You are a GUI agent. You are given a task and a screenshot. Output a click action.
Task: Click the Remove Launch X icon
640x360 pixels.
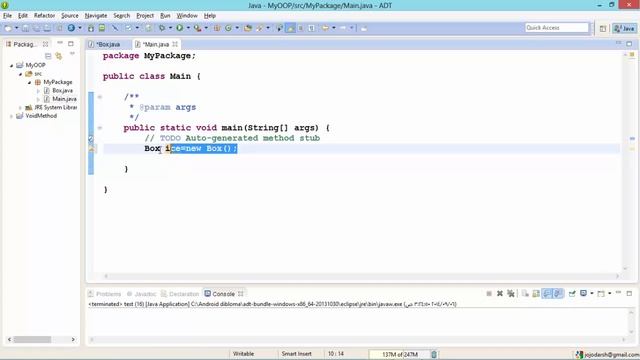500,293
